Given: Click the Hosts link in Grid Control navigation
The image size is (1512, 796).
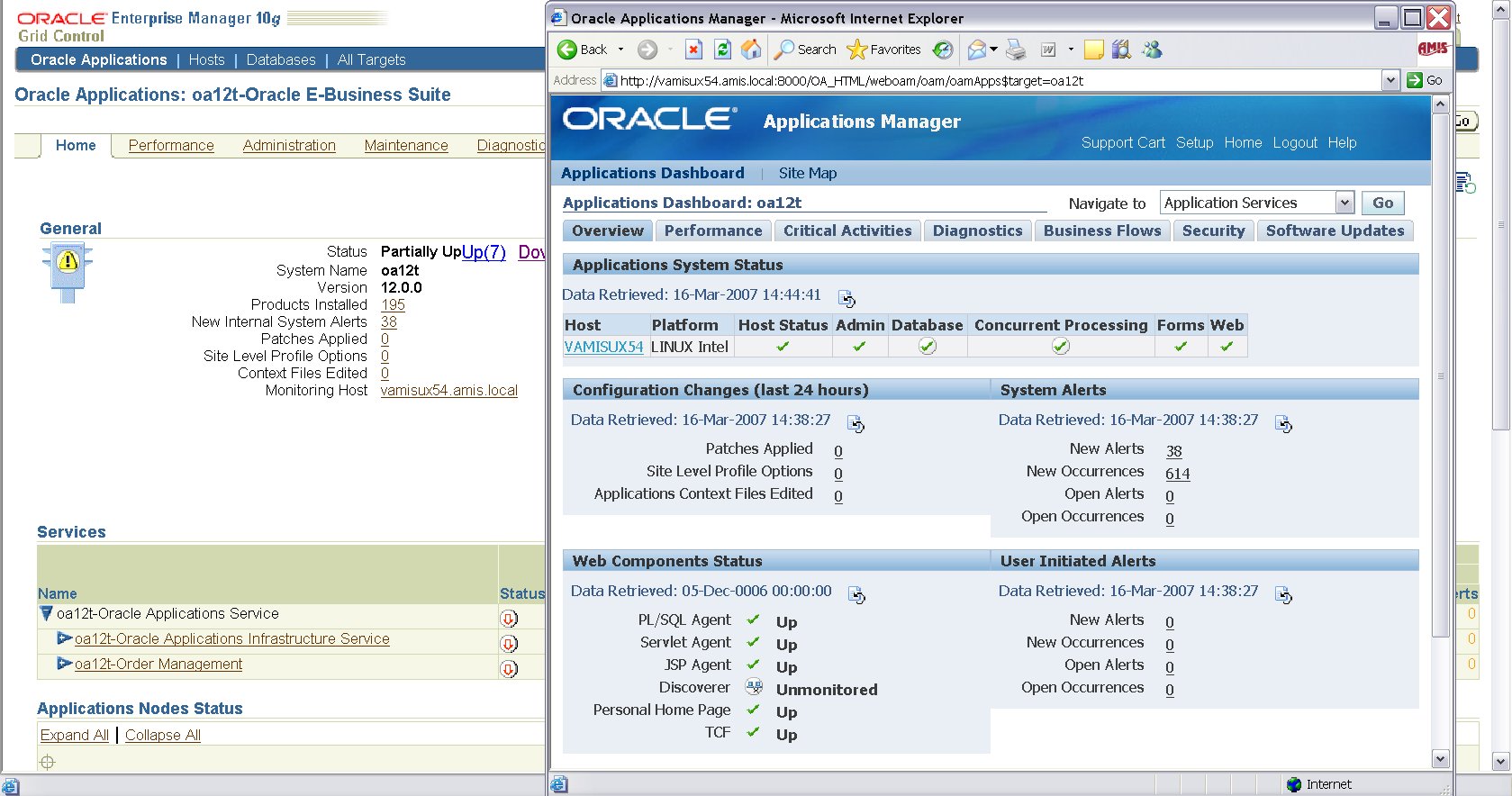Looking at the screenshot, I should pyautogui.click(x=206, y=59).
